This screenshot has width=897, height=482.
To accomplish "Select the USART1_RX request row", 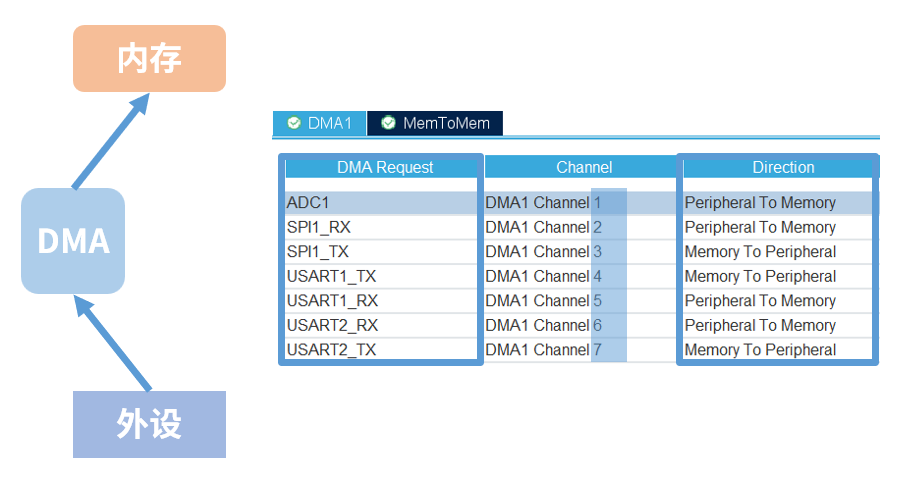I will click(x=381, y=301).
